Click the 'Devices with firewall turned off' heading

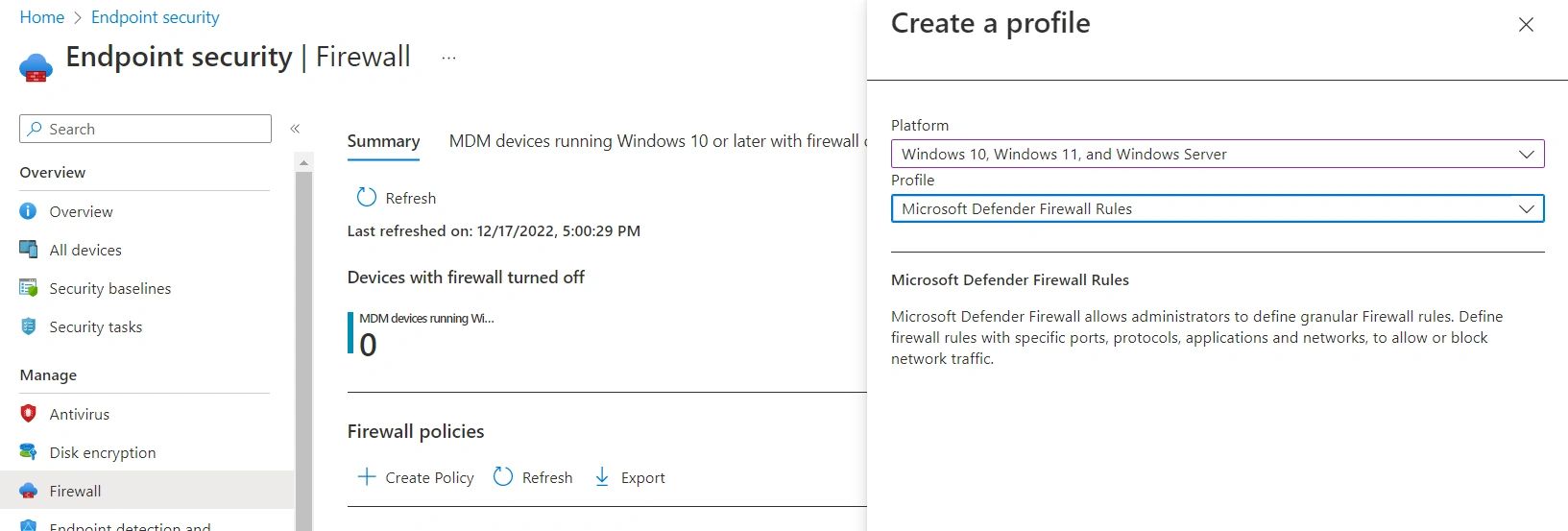(466, 277)
